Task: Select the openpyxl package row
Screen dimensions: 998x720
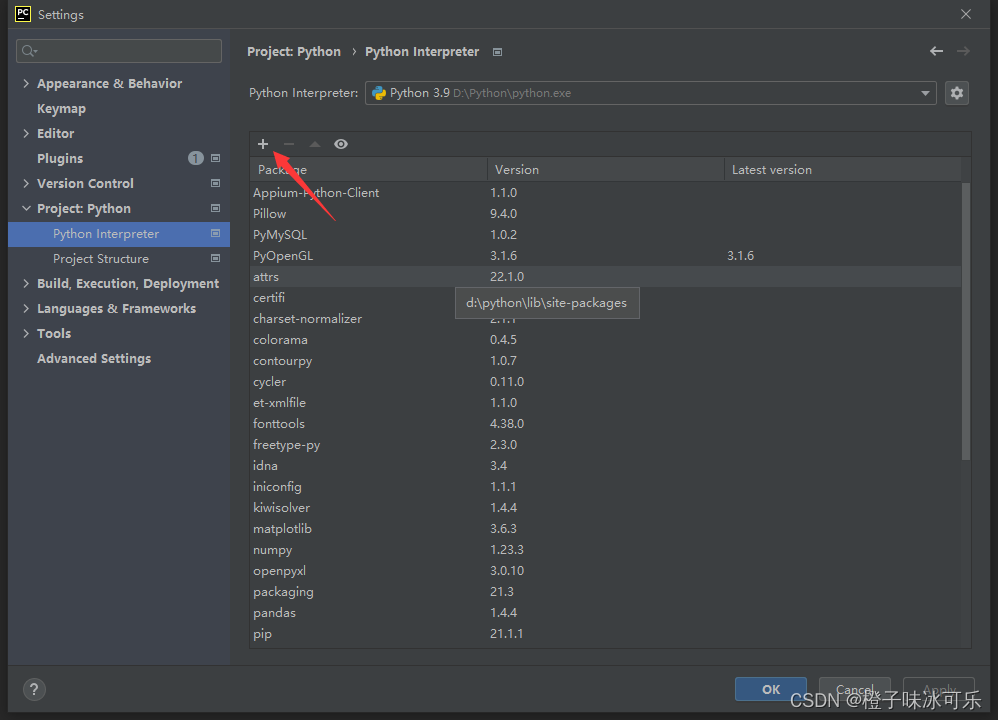Action: pos(605,570)
